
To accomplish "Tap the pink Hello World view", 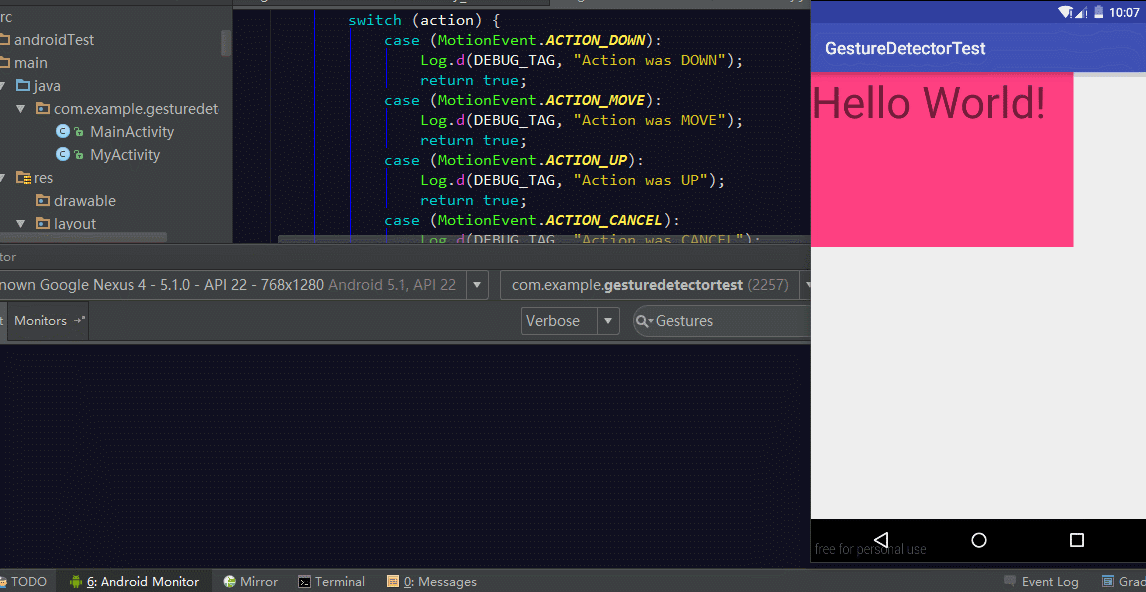I will pyautogui.click(x=941, y=160).
